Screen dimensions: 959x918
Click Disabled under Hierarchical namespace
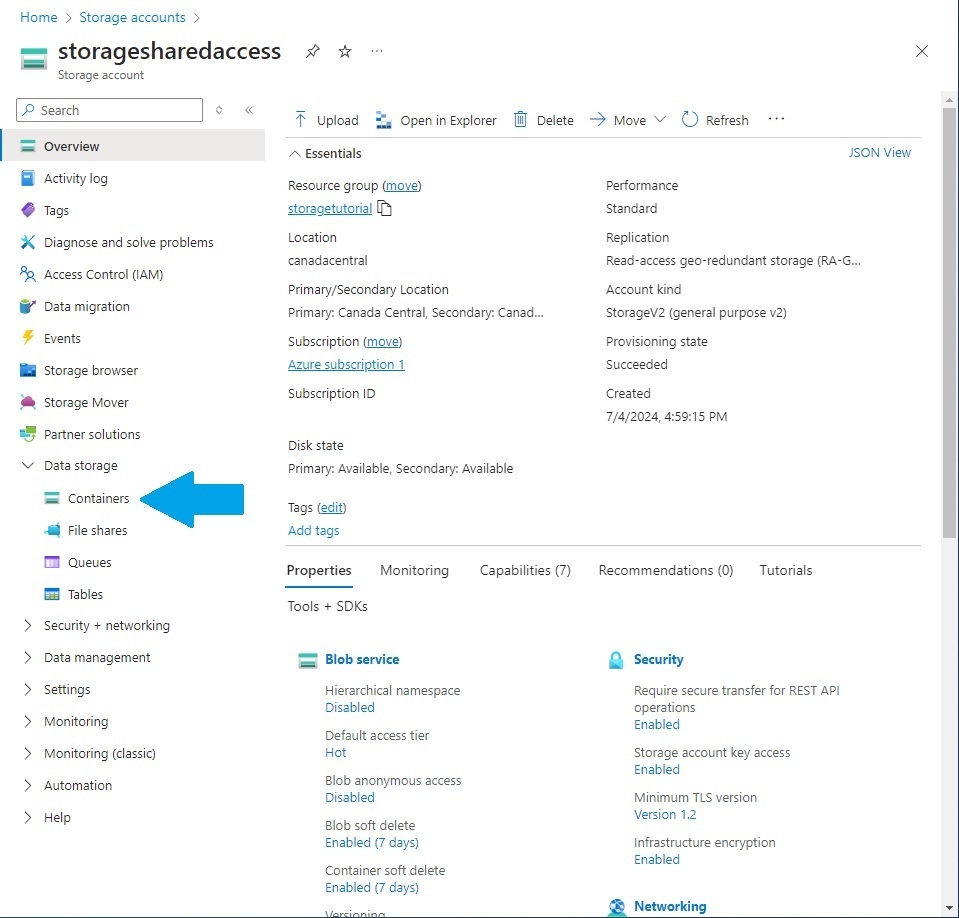[x=349, y=708]
